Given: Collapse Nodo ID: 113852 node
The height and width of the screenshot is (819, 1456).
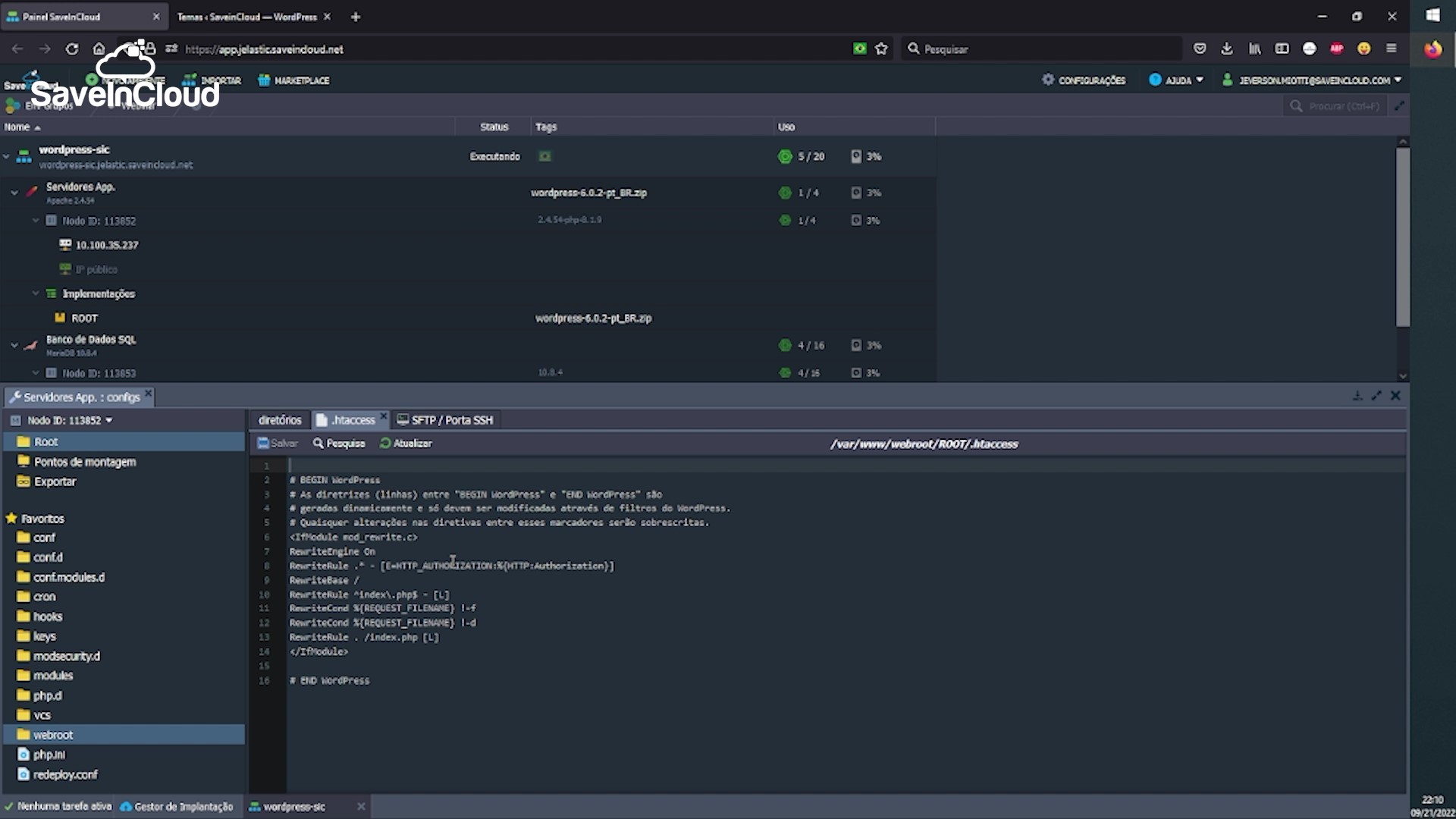Looking at the screenshot, I should pos(36,221).
